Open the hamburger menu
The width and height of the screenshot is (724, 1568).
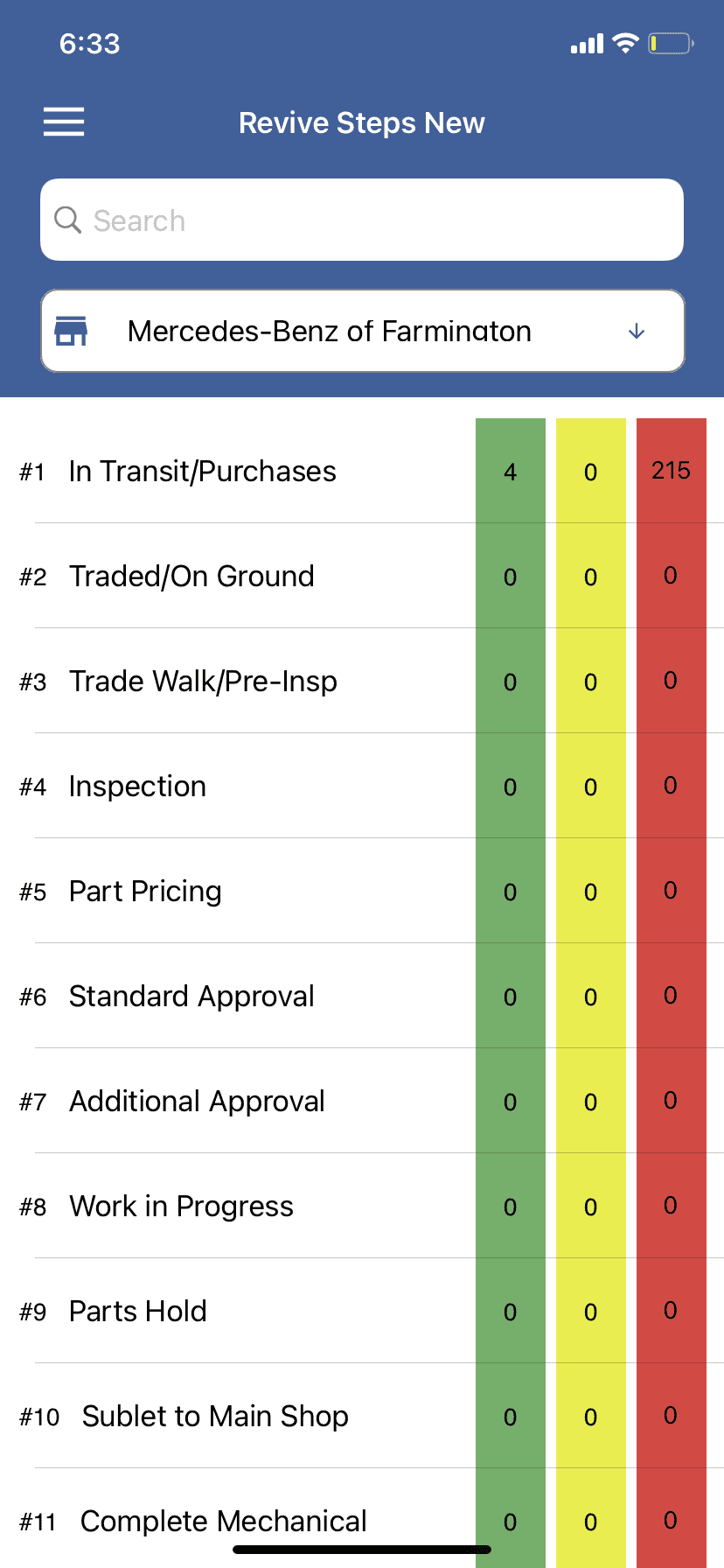[64, 122]
